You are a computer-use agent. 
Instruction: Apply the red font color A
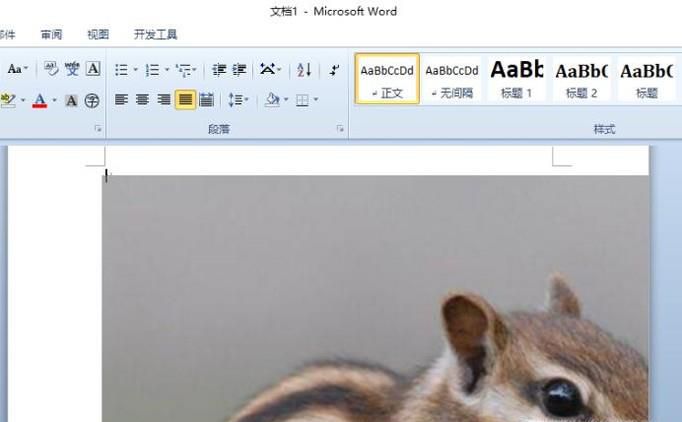coord(40,100)
